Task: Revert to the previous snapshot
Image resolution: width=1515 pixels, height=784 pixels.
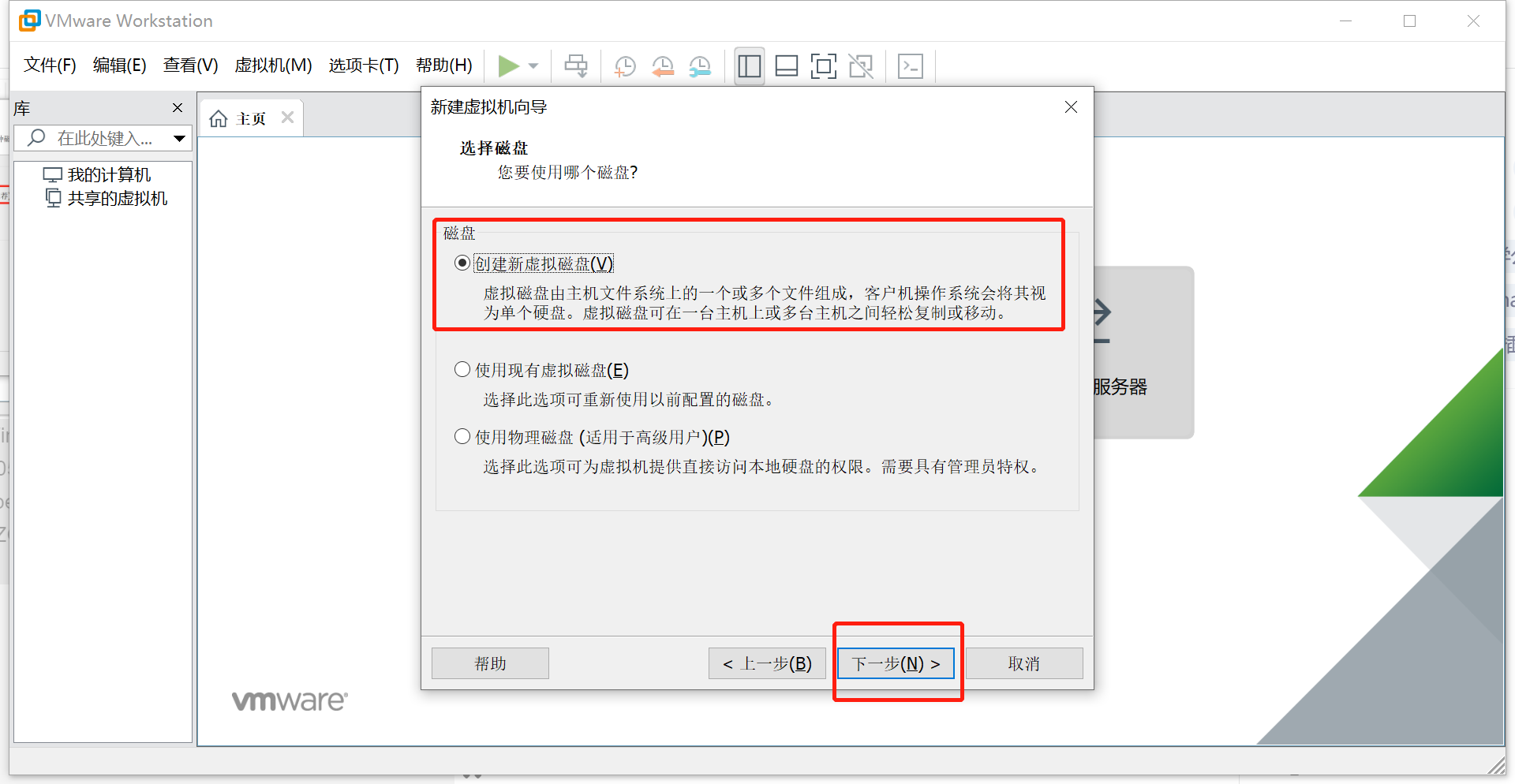Action: tap(662, 65)
